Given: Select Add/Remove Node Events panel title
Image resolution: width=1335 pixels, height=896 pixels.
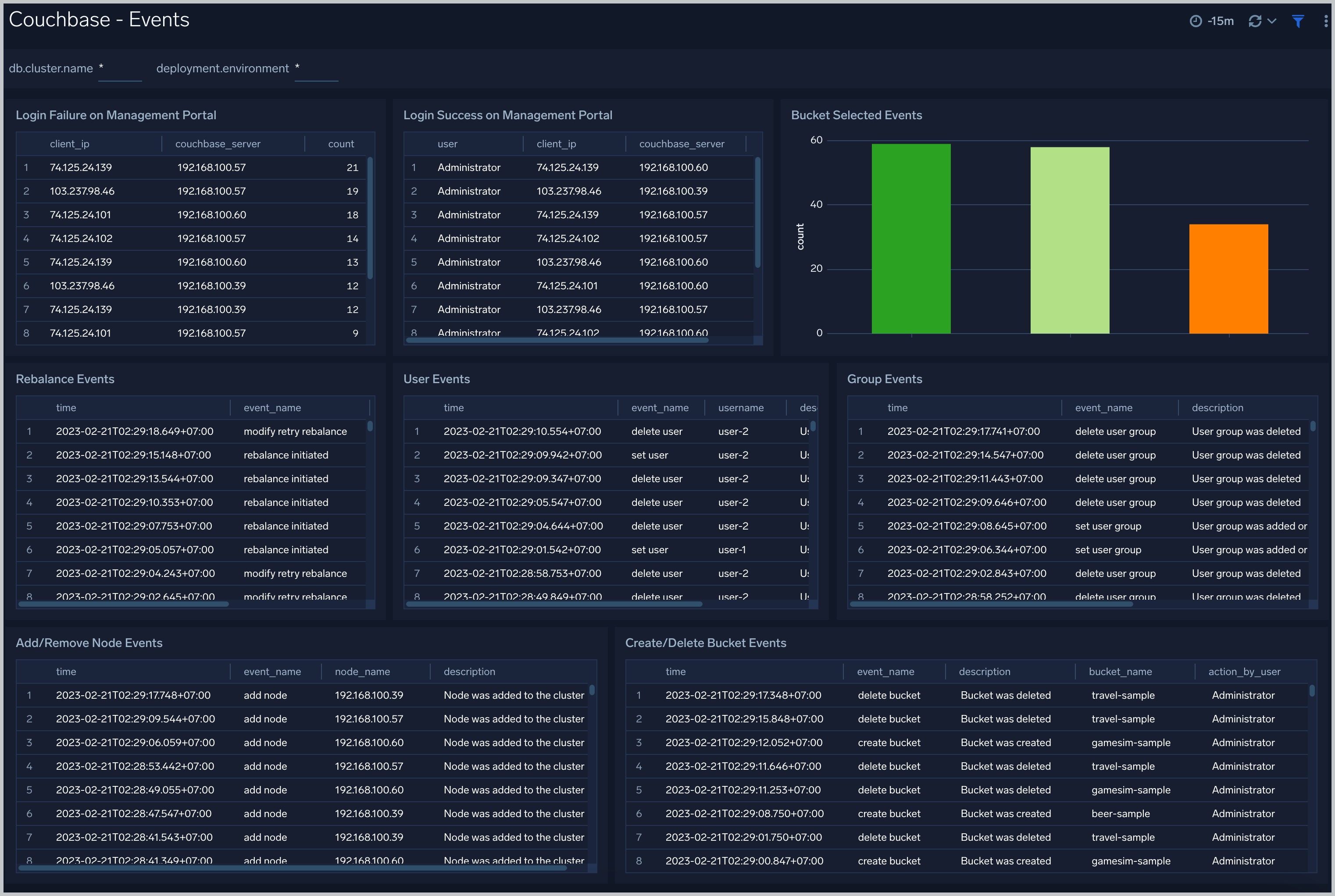Looking at the screenshot, I should [89, 644].
